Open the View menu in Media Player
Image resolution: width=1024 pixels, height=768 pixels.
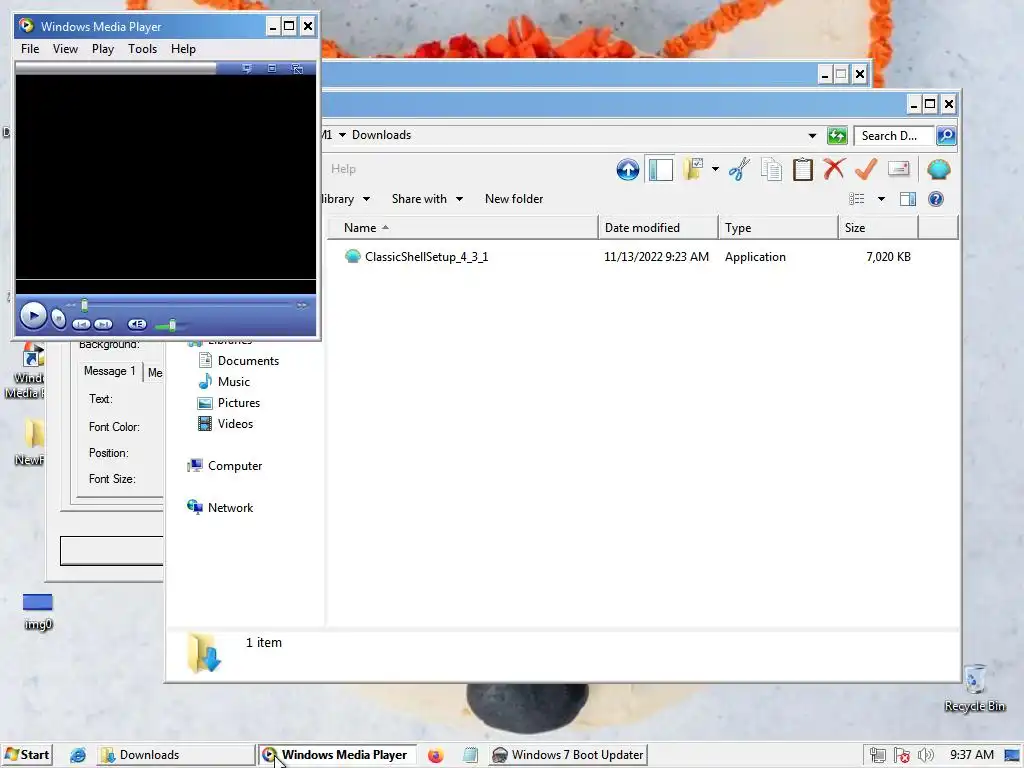pos(65,49)
